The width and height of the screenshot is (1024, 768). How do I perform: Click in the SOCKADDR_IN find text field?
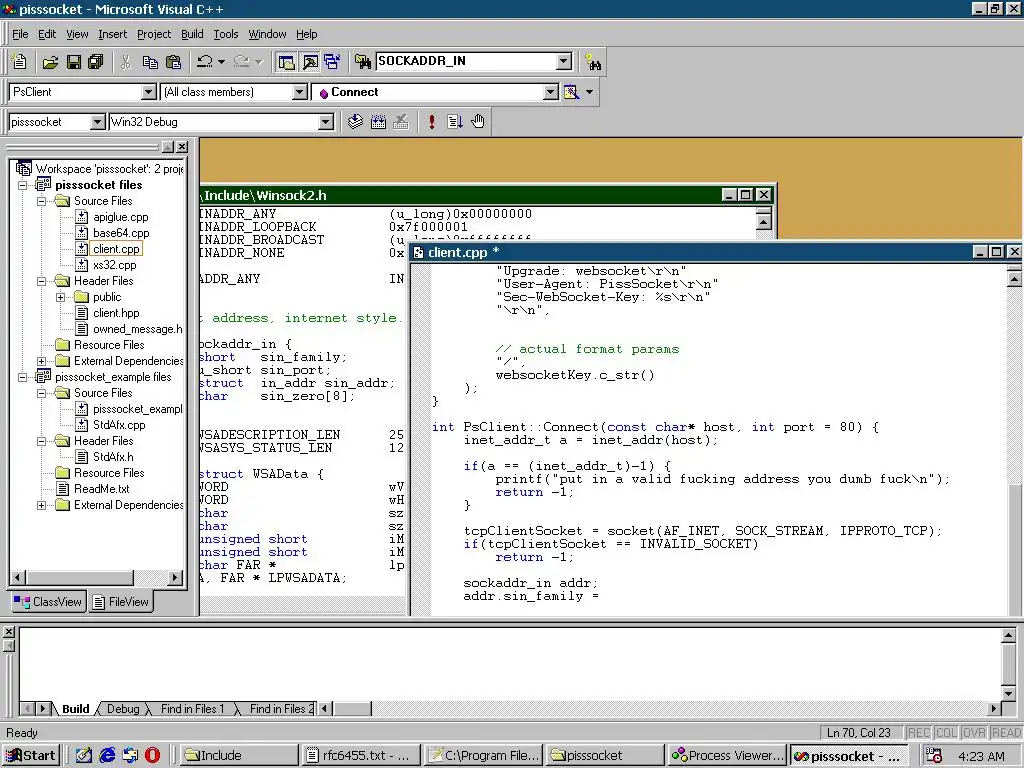[x=466, y=61]
